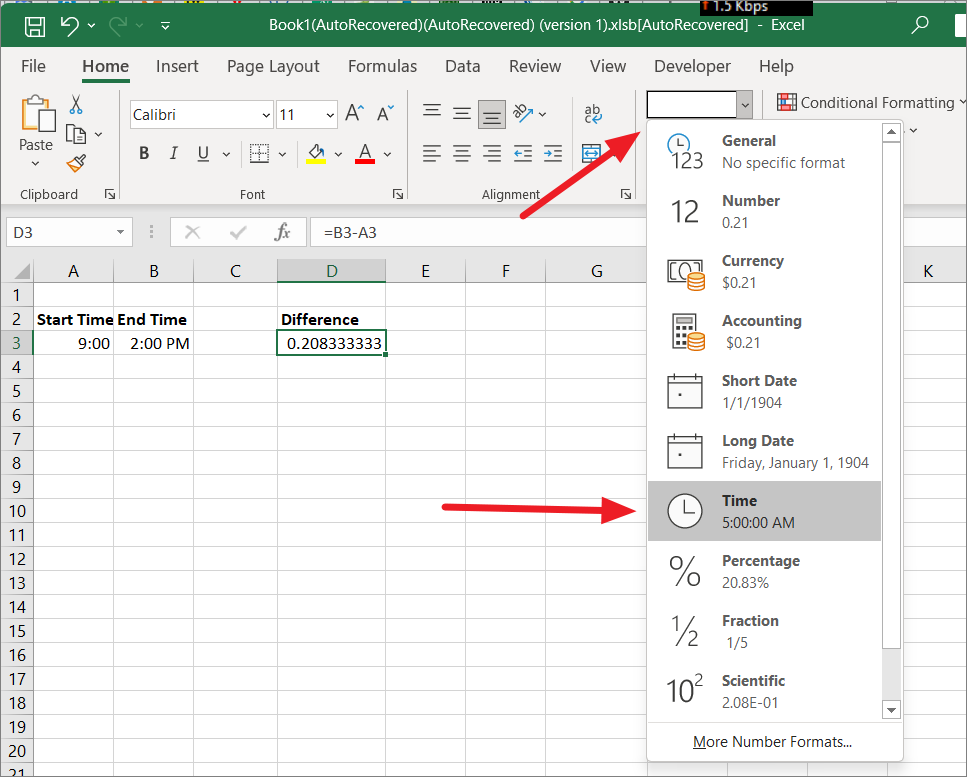Open the Fill Color bucket icon
The height and width of the screenshot is (777, 967).
[x=316, y=152]
